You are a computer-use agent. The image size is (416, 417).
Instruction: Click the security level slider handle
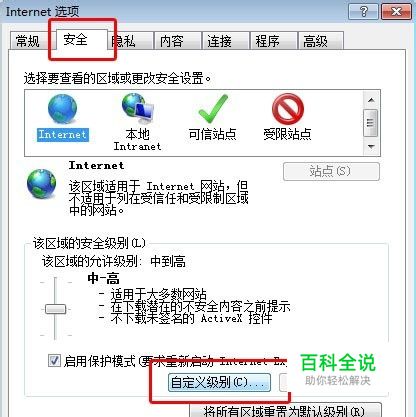coord(55,309)
